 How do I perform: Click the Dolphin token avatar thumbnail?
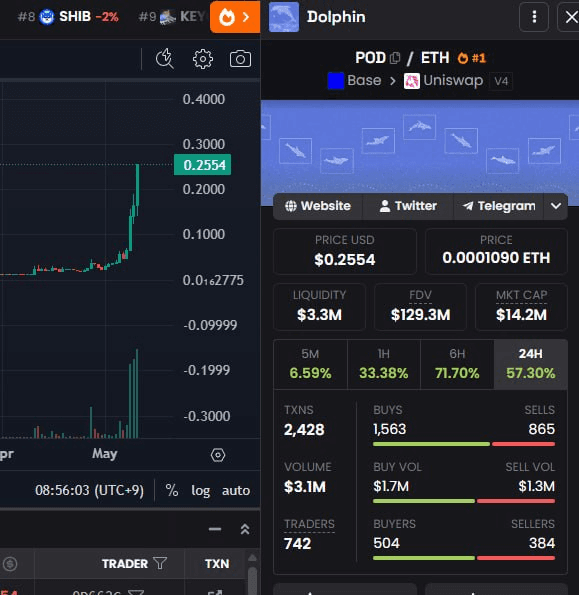[x=284, y=17]
